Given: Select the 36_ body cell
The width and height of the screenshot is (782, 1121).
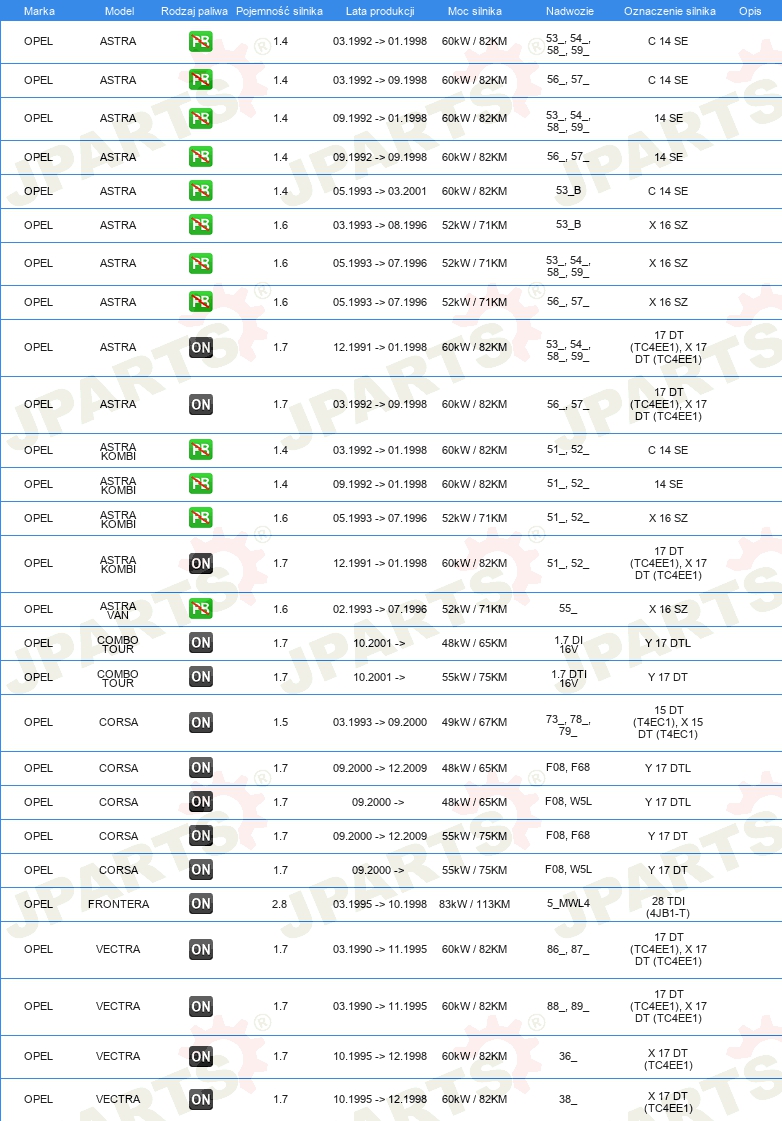Looking at the screenshot, I should click(568, 1057).
